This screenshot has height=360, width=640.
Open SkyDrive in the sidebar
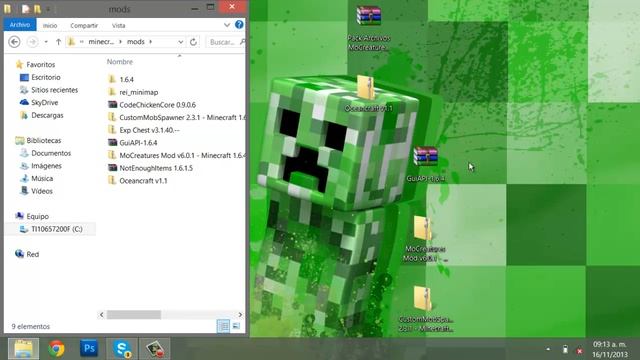click(x=44, y=102)
